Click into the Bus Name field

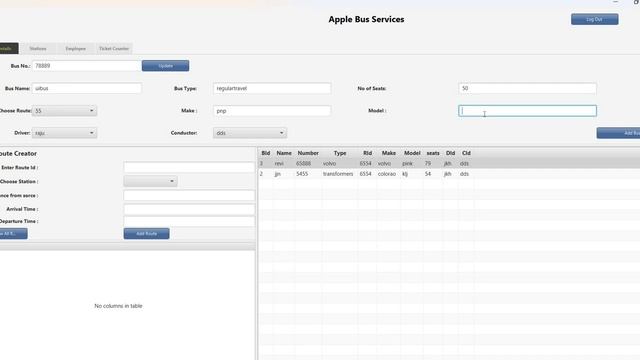click(87, 88)
